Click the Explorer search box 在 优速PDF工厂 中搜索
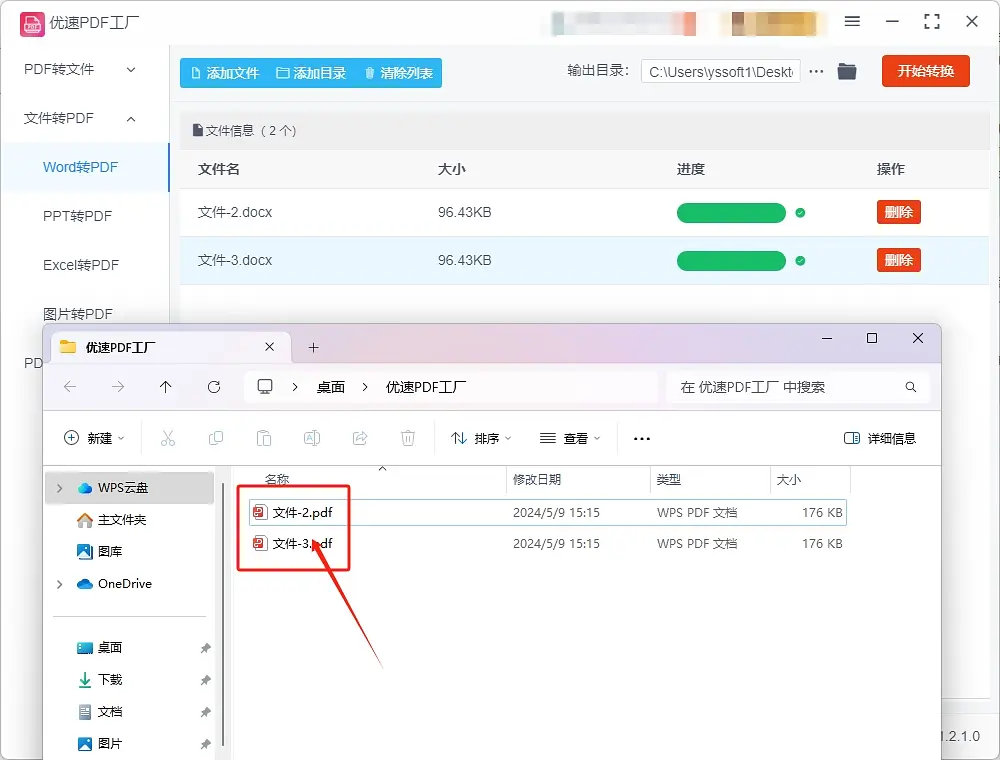This screenshot has height=760, width=1000. pyautogui.click(x=798, y=387)
